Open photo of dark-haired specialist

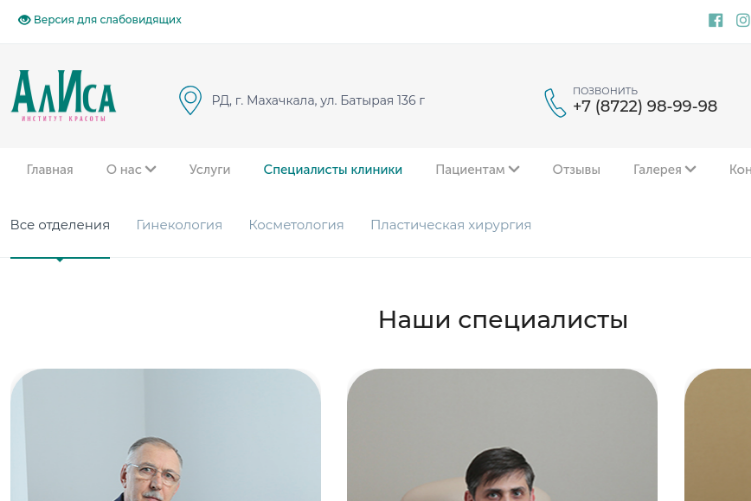click(x=502, y=435)
